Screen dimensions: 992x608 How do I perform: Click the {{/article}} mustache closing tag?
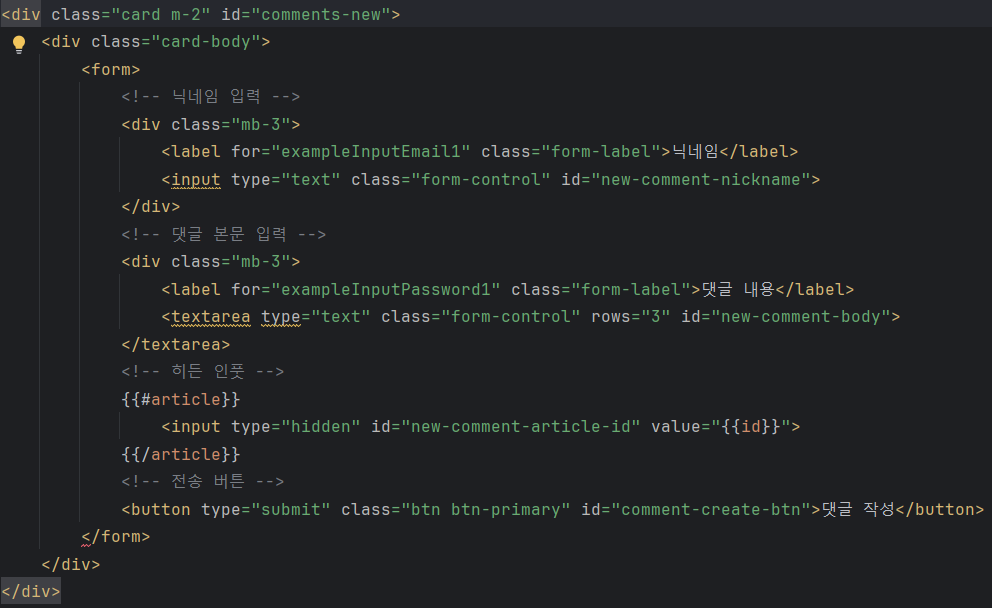coord(181,455)
